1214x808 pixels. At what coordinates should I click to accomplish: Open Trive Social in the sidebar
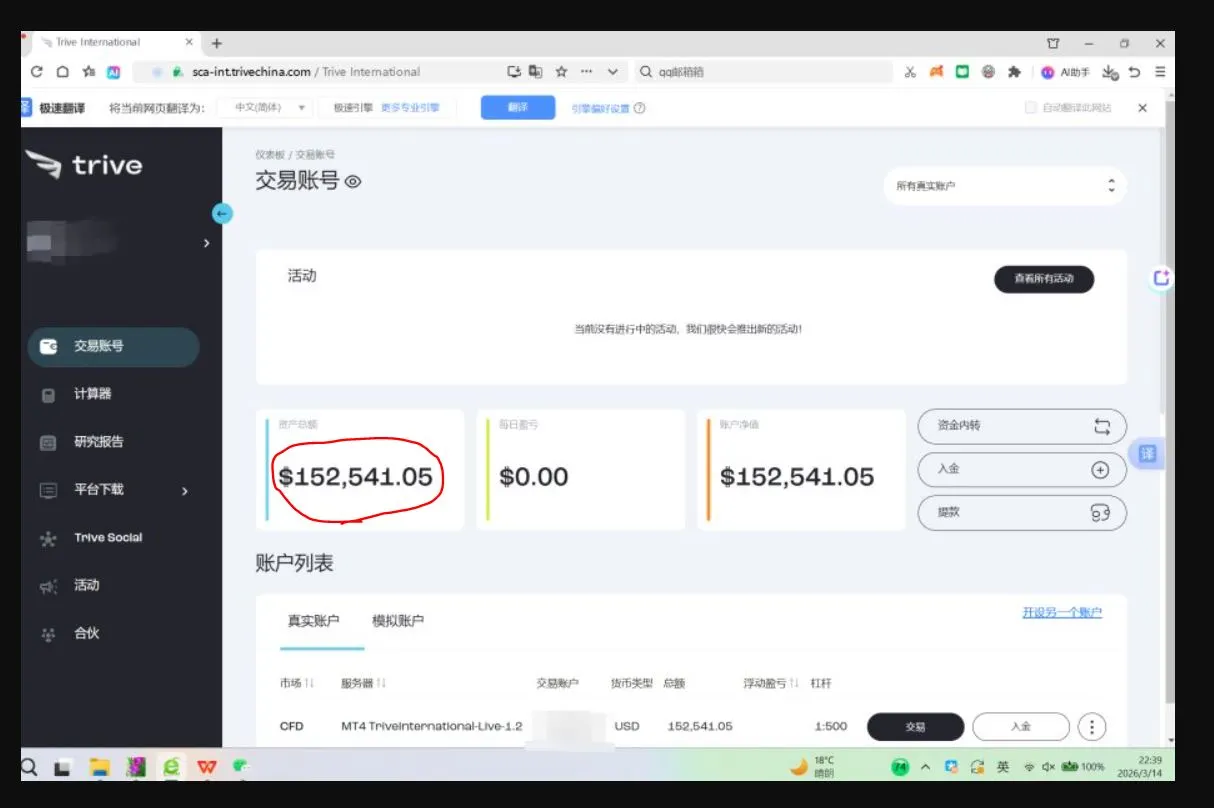108,538
